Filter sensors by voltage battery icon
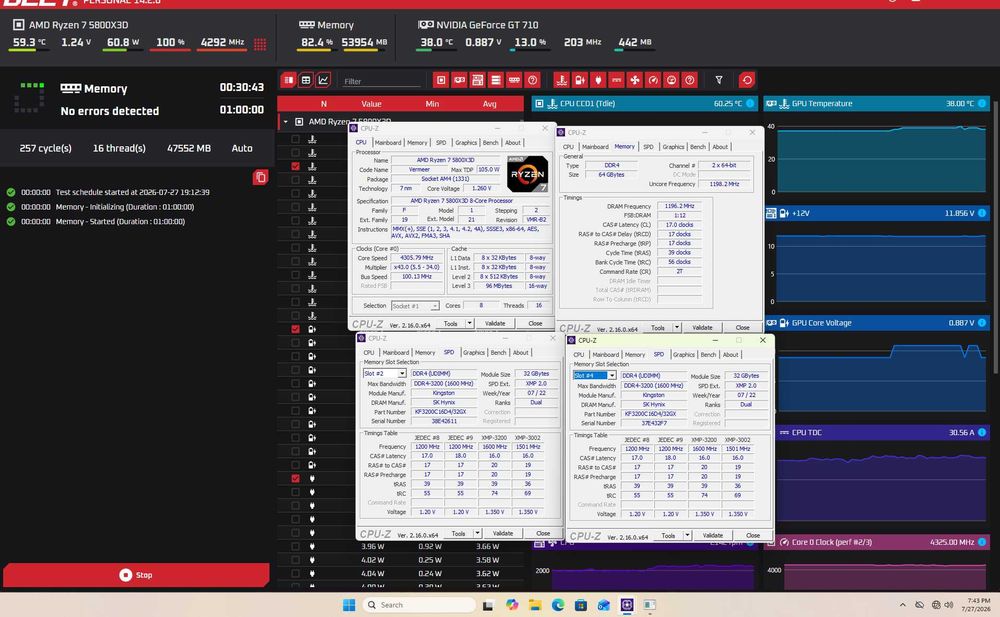Screen dimensions: 1000x617 tap(580, 80)
